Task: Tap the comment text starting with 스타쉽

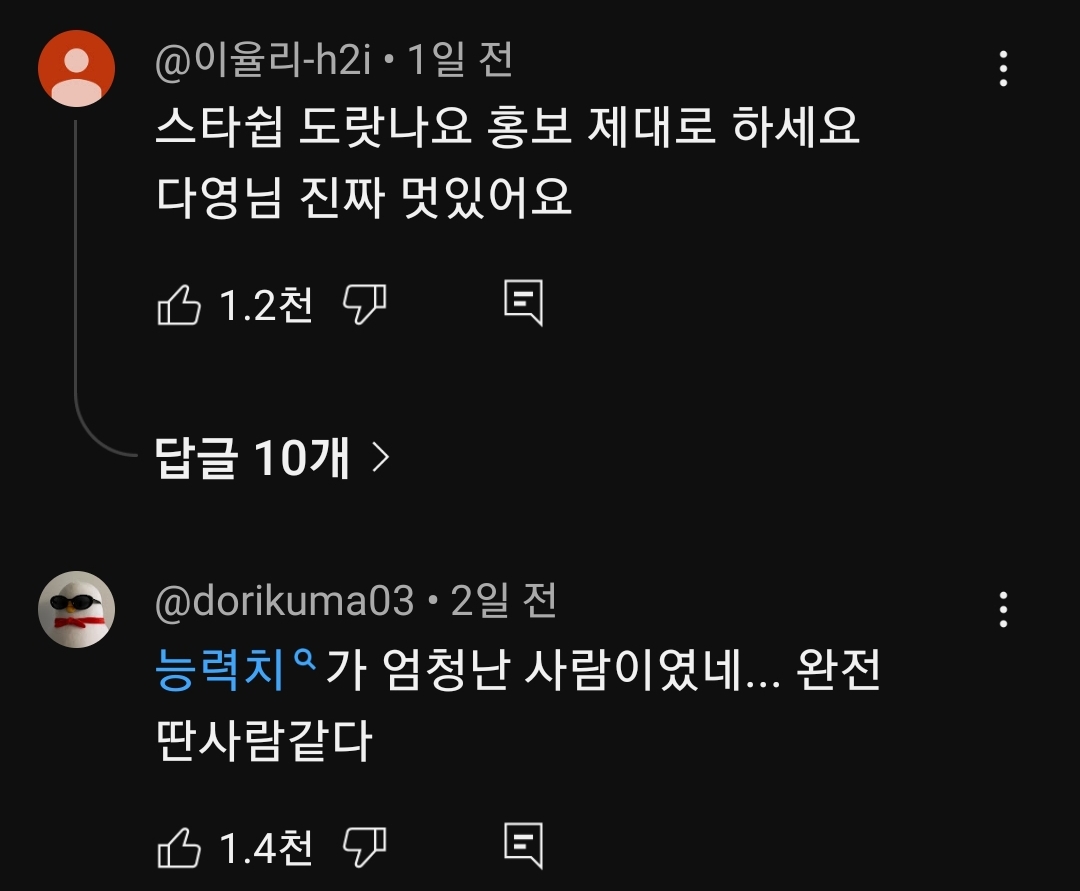Action: point(507,128)
